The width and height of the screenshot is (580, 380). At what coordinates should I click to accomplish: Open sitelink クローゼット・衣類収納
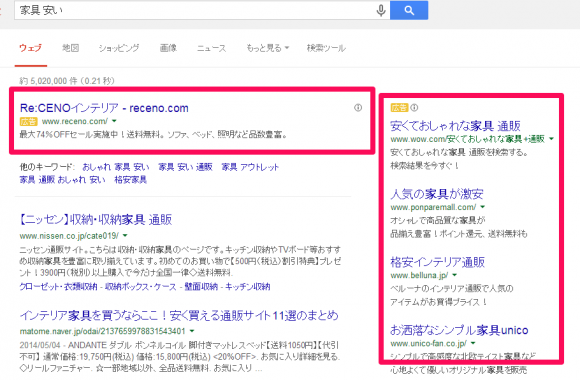point(58,287)
